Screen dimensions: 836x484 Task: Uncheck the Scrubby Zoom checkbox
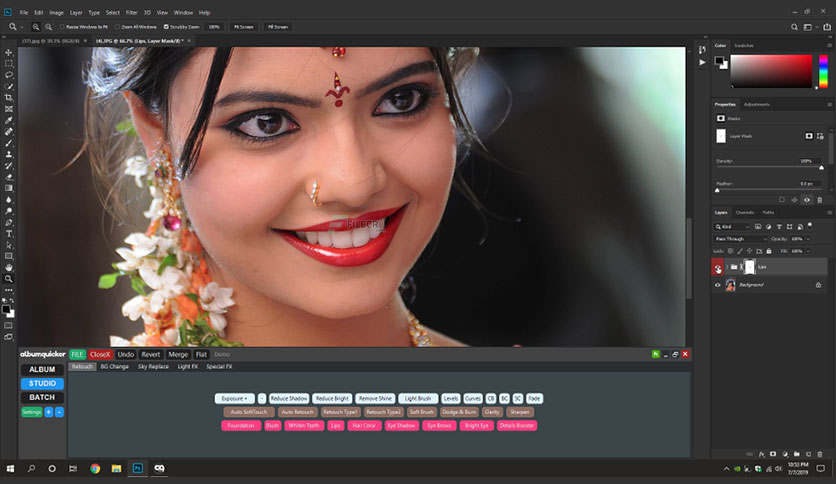(166, 27)
